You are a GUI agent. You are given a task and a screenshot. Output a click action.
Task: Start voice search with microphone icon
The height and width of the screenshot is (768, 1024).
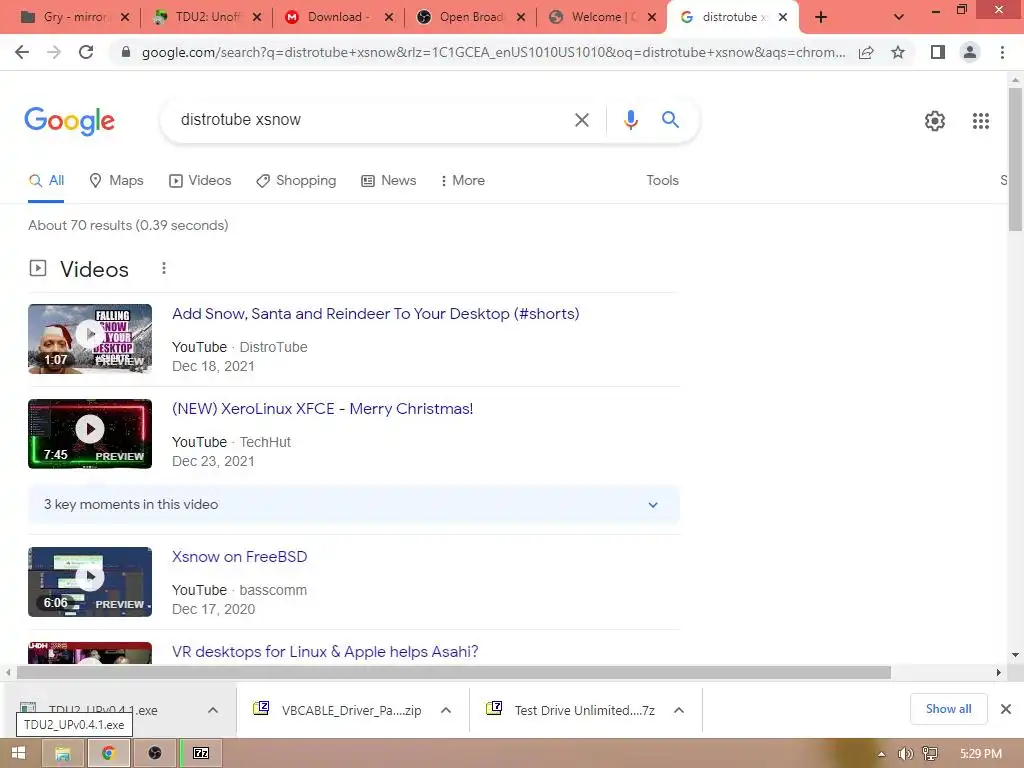pos(630,120)
